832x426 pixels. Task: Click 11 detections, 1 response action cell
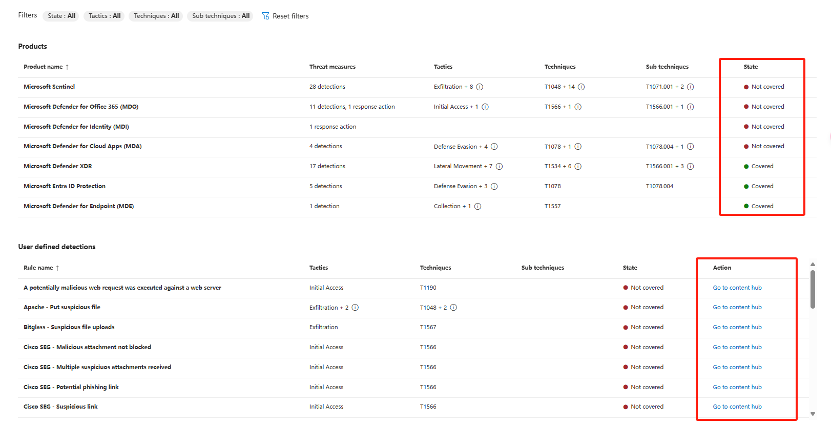tap(352, 107)
